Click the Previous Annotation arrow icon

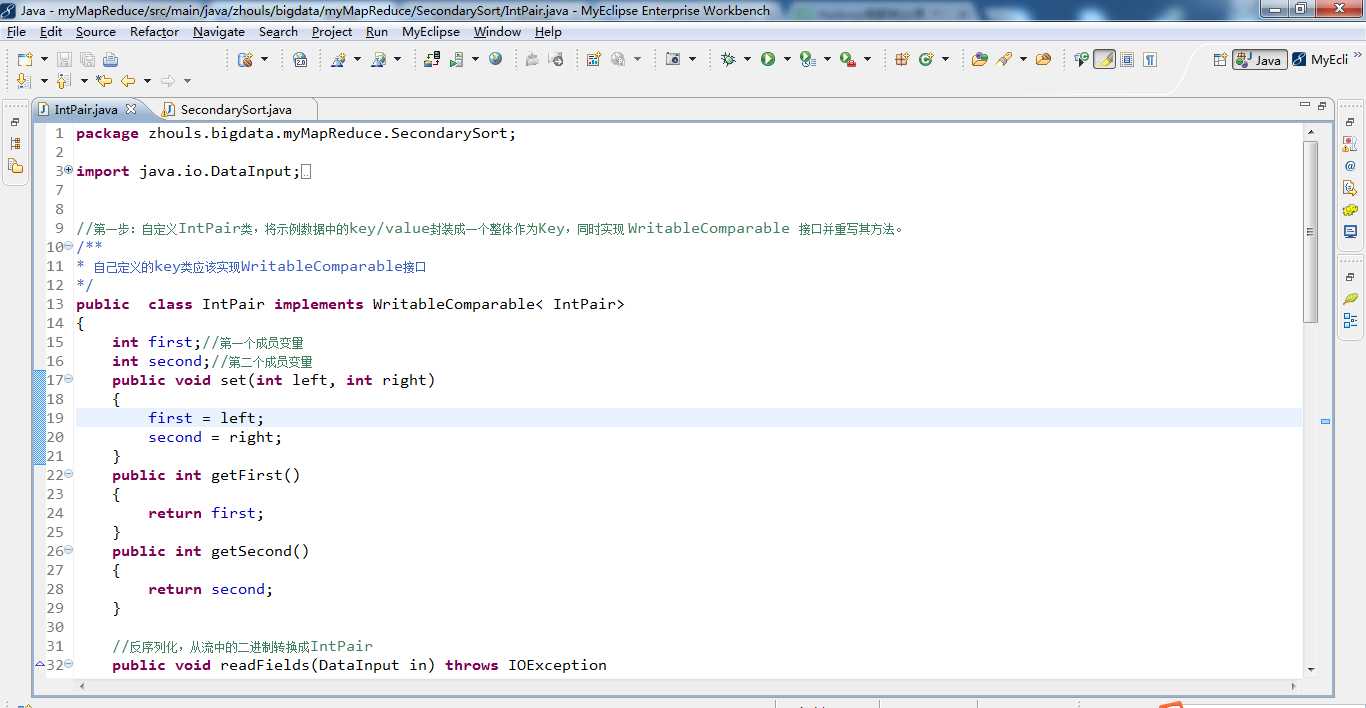(63, 80)
